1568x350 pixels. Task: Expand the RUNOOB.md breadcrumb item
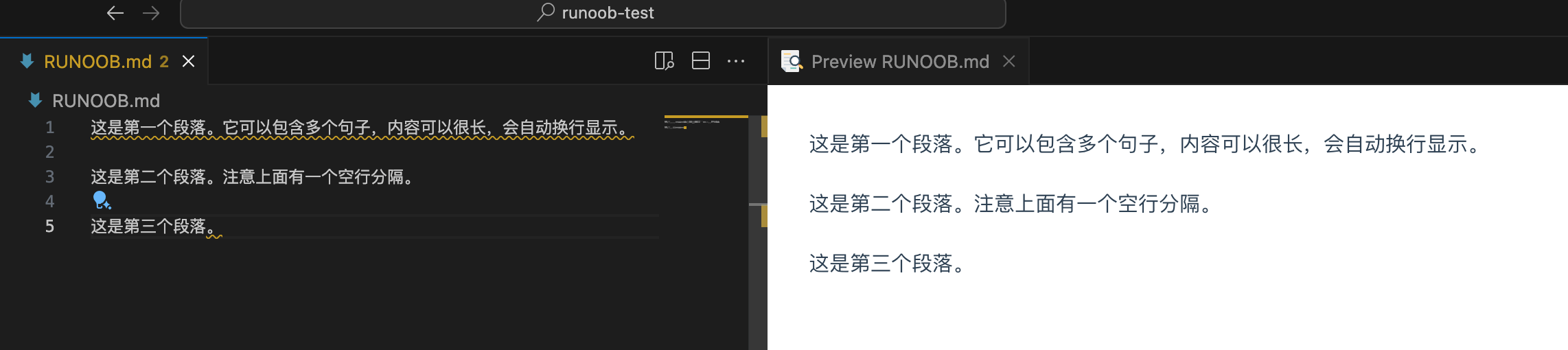pyautogui.click(x=106, y=101)
